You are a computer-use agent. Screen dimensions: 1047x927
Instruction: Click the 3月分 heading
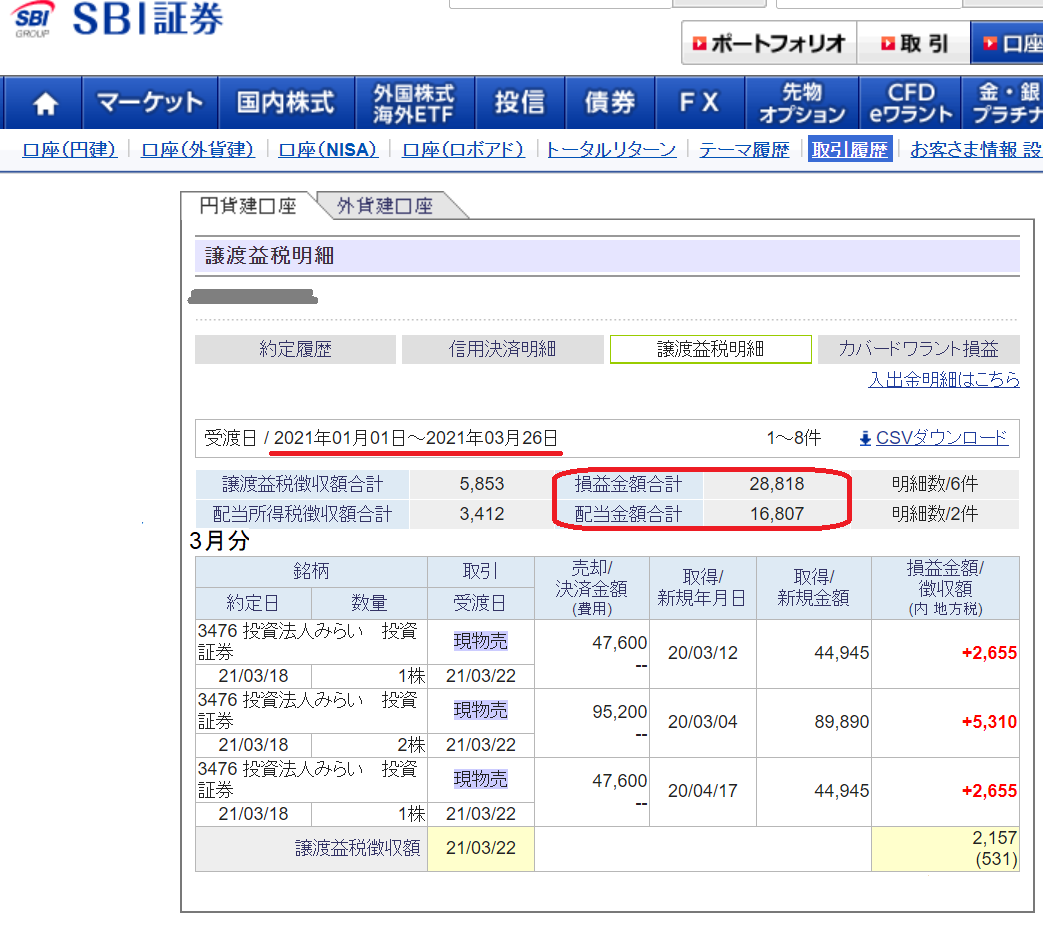(219, 541)
